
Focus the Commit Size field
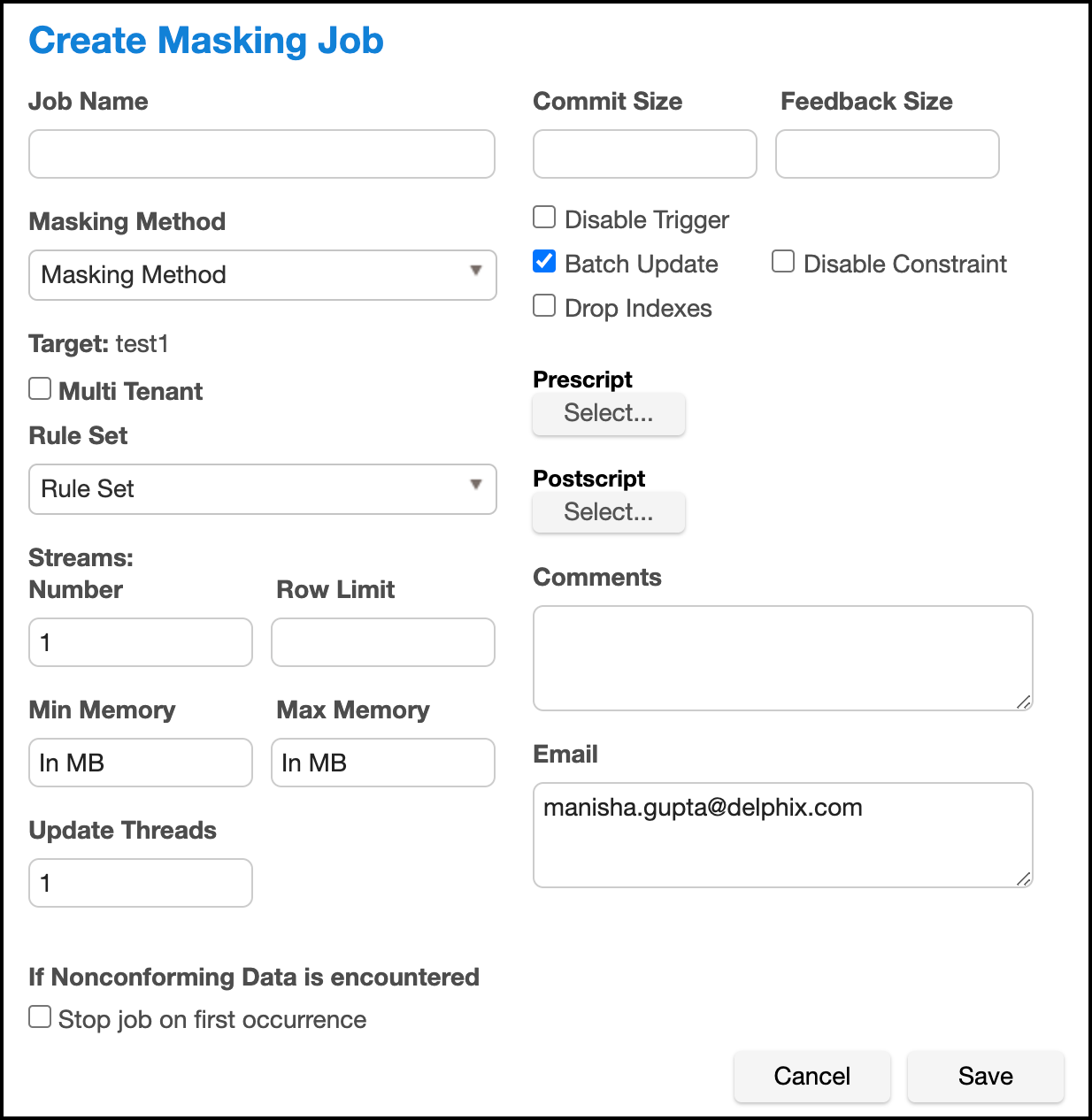[x=644, y=154]
